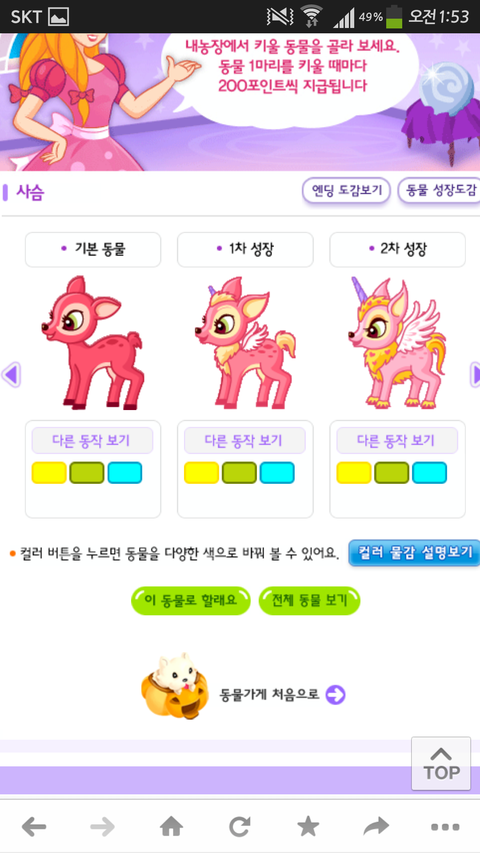
Task: Click the left purple carousel arrow
Action: 11,375
